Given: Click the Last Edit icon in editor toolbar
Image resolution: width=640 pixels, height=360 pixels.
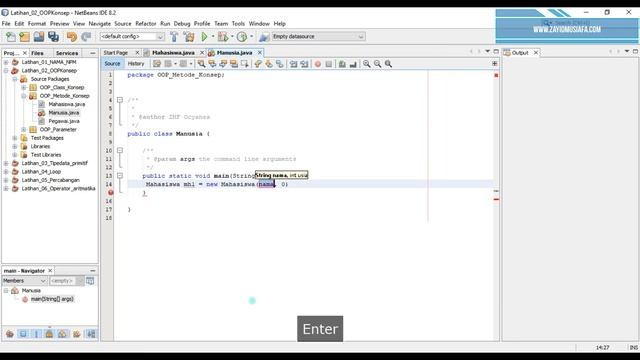Looking at the screenshot, I should point(157,64).
